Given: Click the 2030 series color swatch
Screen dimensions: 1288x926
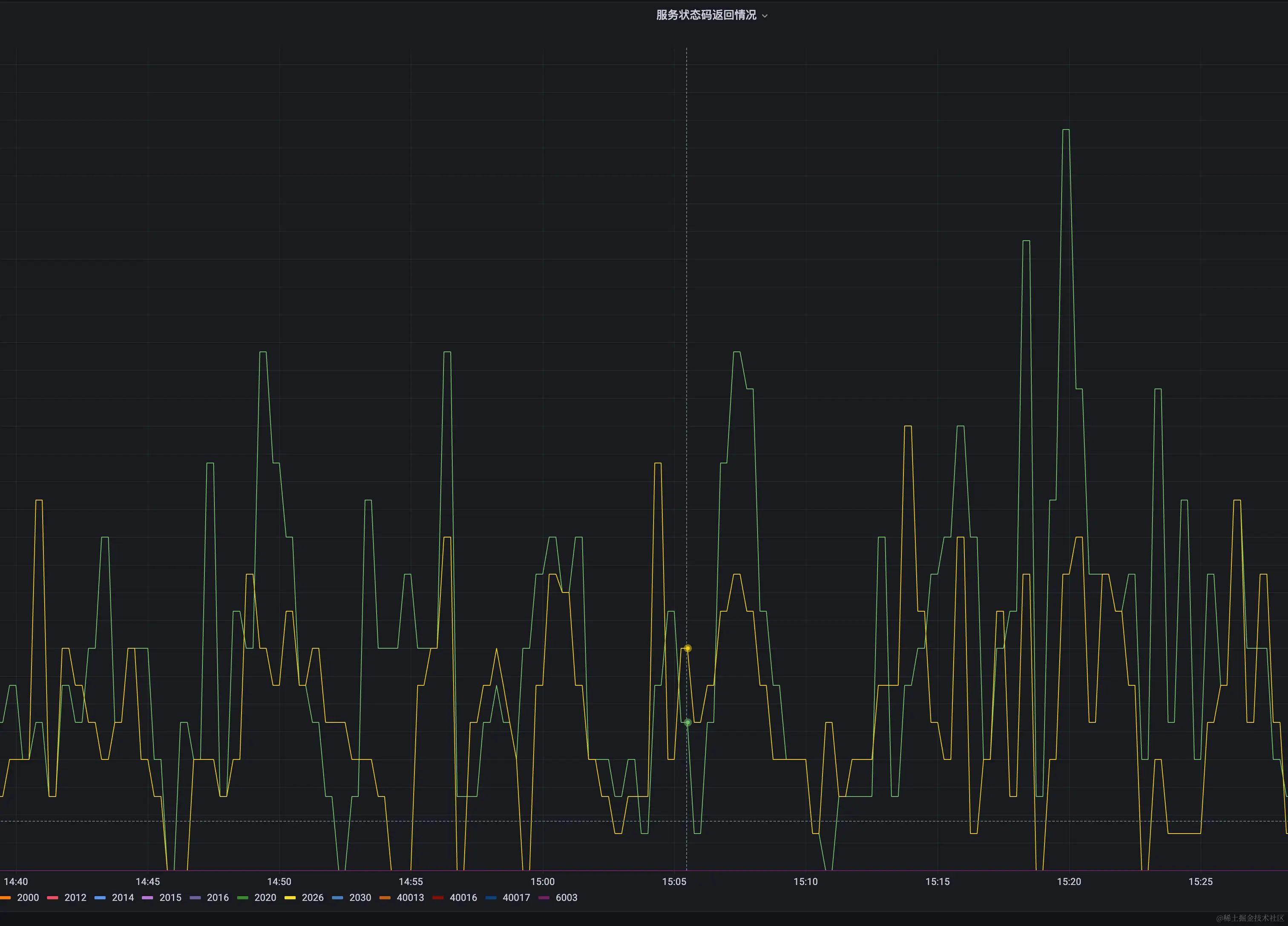Looking at the screenshot, I should click(x=337, y=897).
